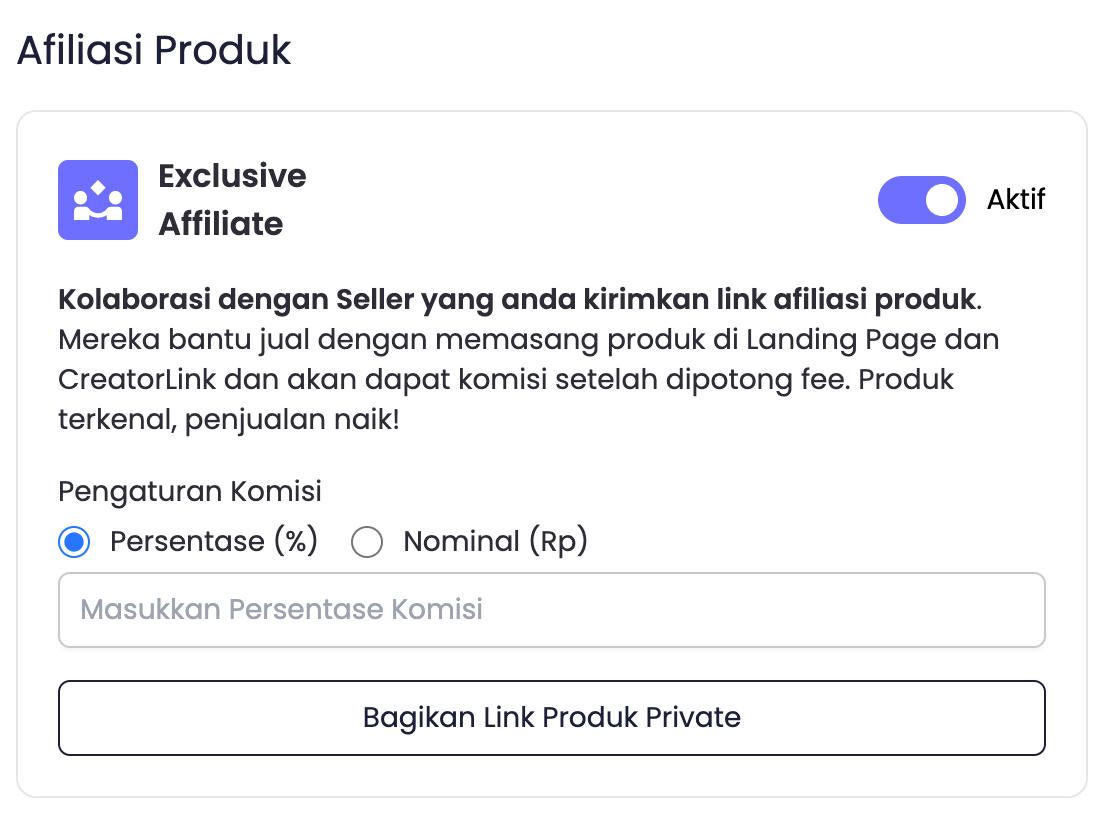This screenshot has height=824, width=1108.
Task: Click the "Pengaturan Komisi" section label
Action: (190, 492)
